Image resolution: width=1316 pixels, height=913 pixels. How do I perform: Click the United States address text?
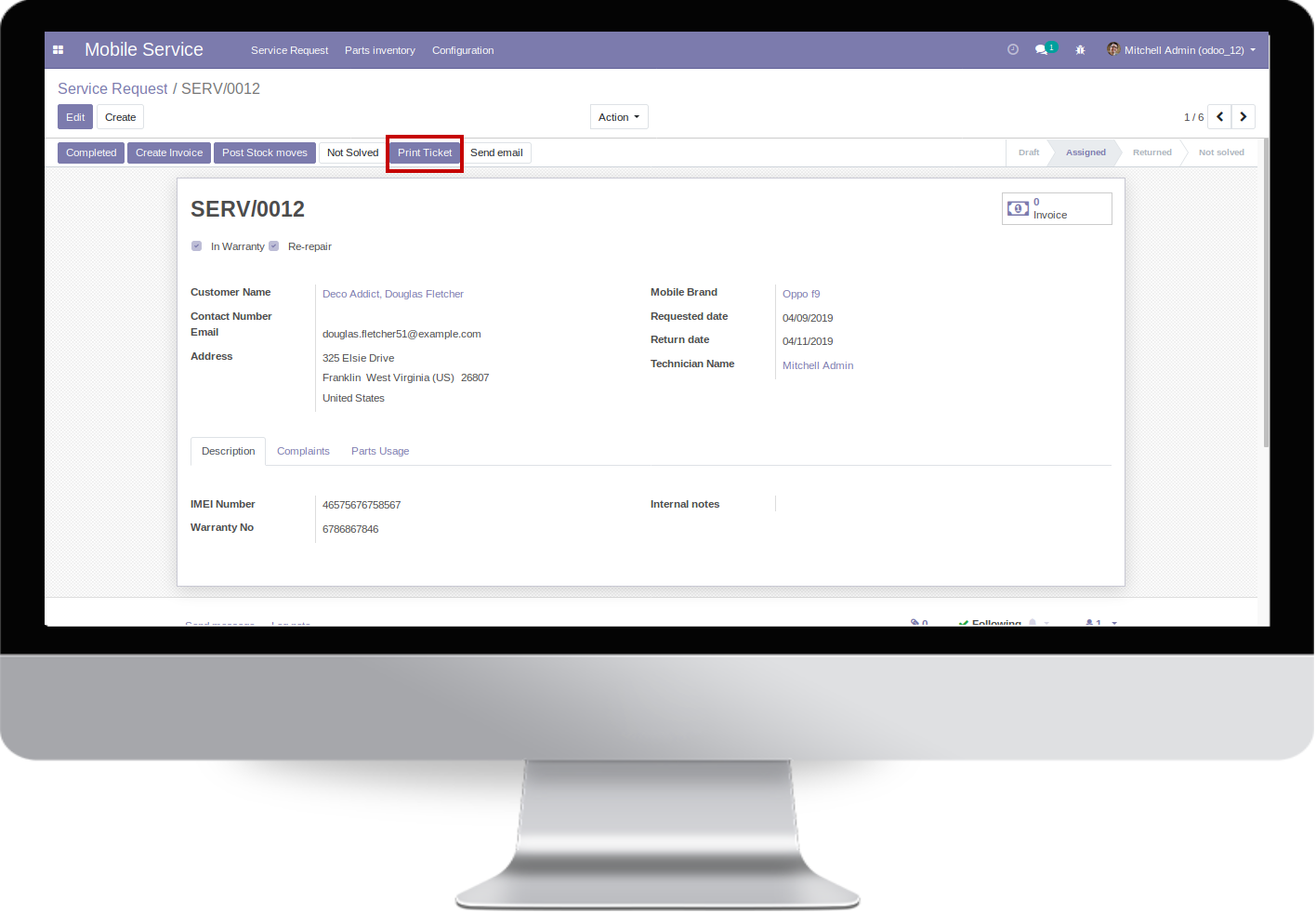(x=353, y=398)
